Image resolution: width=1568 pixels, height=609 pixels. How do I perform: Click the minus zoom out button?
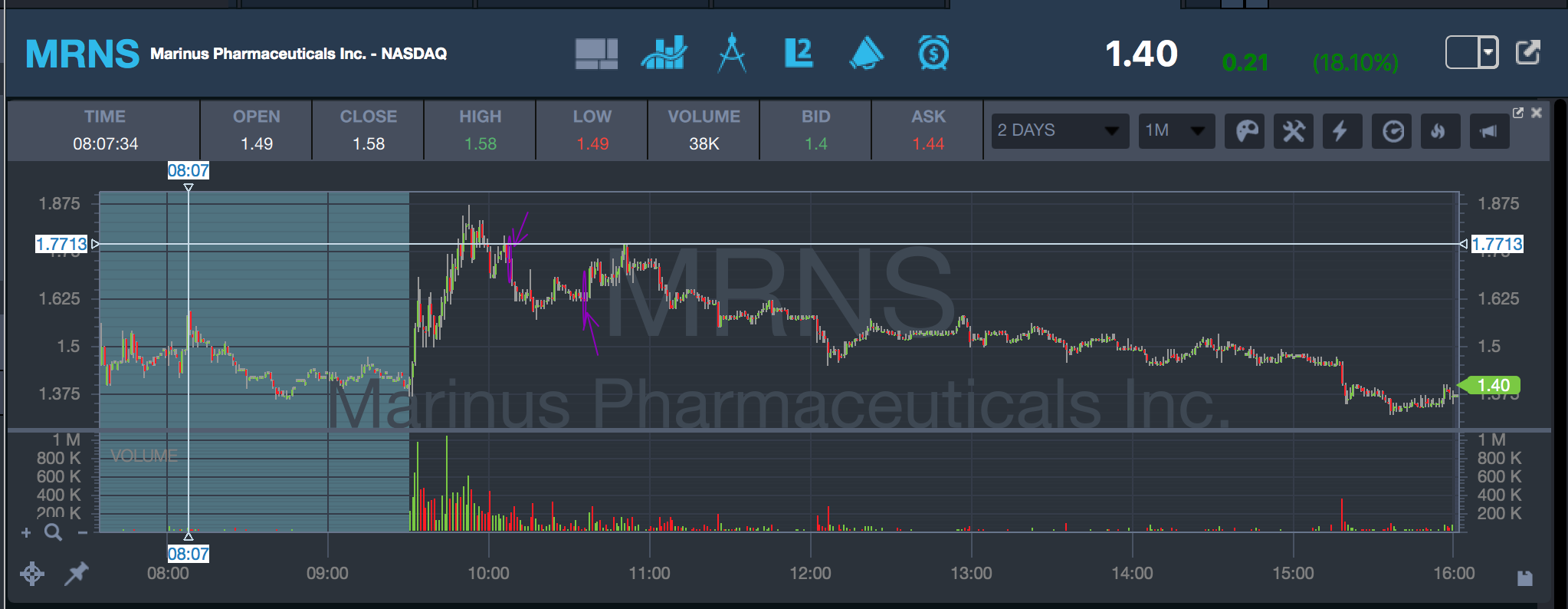[82, 532]
